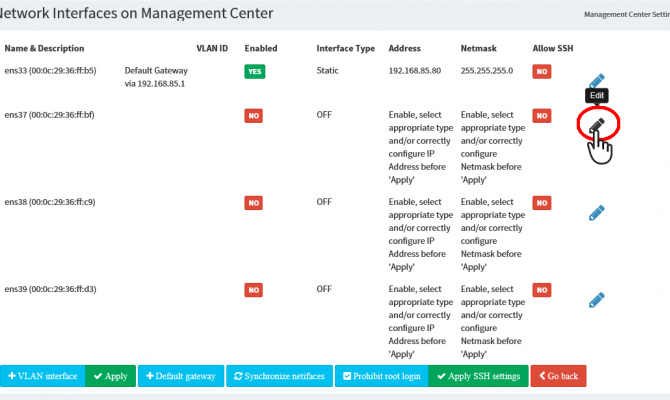The width and height of the screenshot is (670, 400).
Task: Add a new VLAN interface
Action: 43,376
